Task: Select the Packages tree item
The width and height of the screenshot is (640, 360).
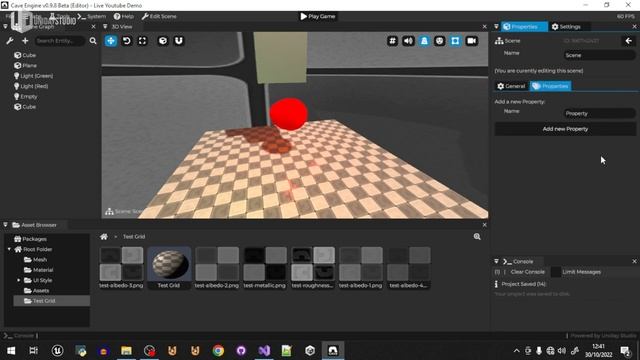Action: point(30,239)
